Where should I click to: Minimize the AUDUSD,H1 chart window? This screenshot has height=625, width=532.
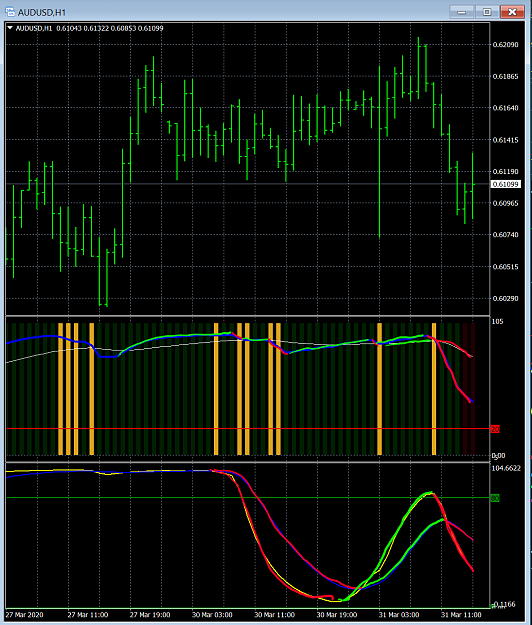[461, 12]
